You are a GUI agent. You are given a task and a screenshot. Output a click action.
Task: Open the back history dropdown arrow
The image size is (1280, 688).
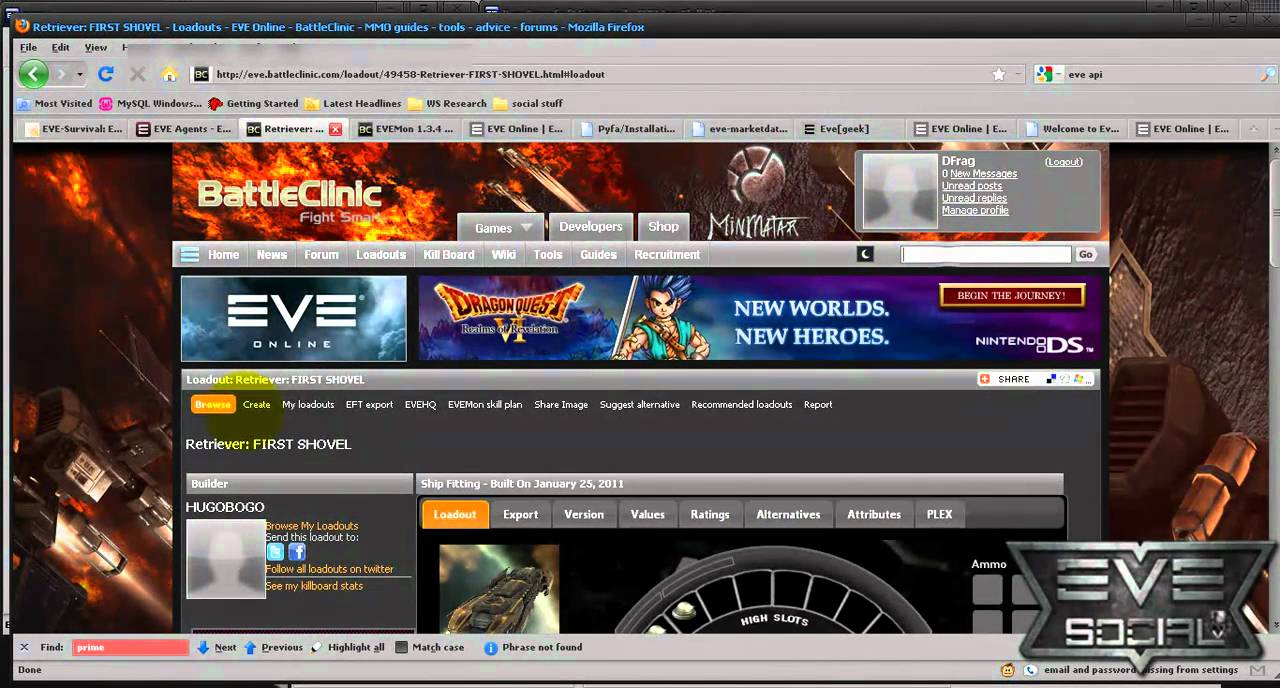(x=78, y=74)
